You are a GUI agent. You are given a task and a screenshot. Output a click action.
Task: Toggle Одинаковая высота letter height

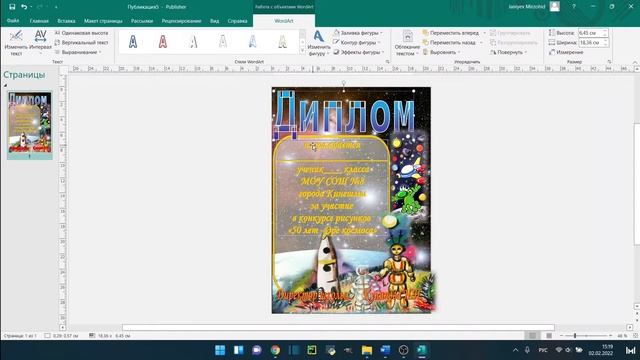[81, 33]
